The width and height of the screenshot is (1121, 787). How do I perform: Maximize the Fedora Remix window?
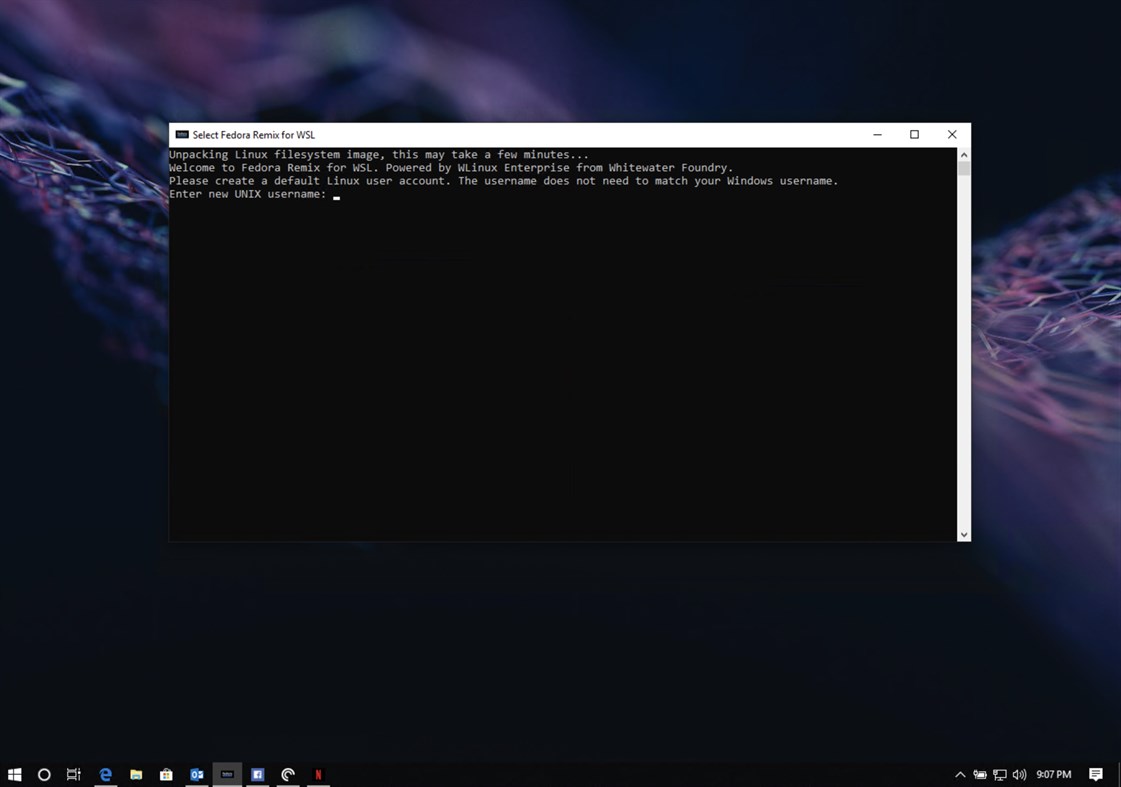(913, 134)
